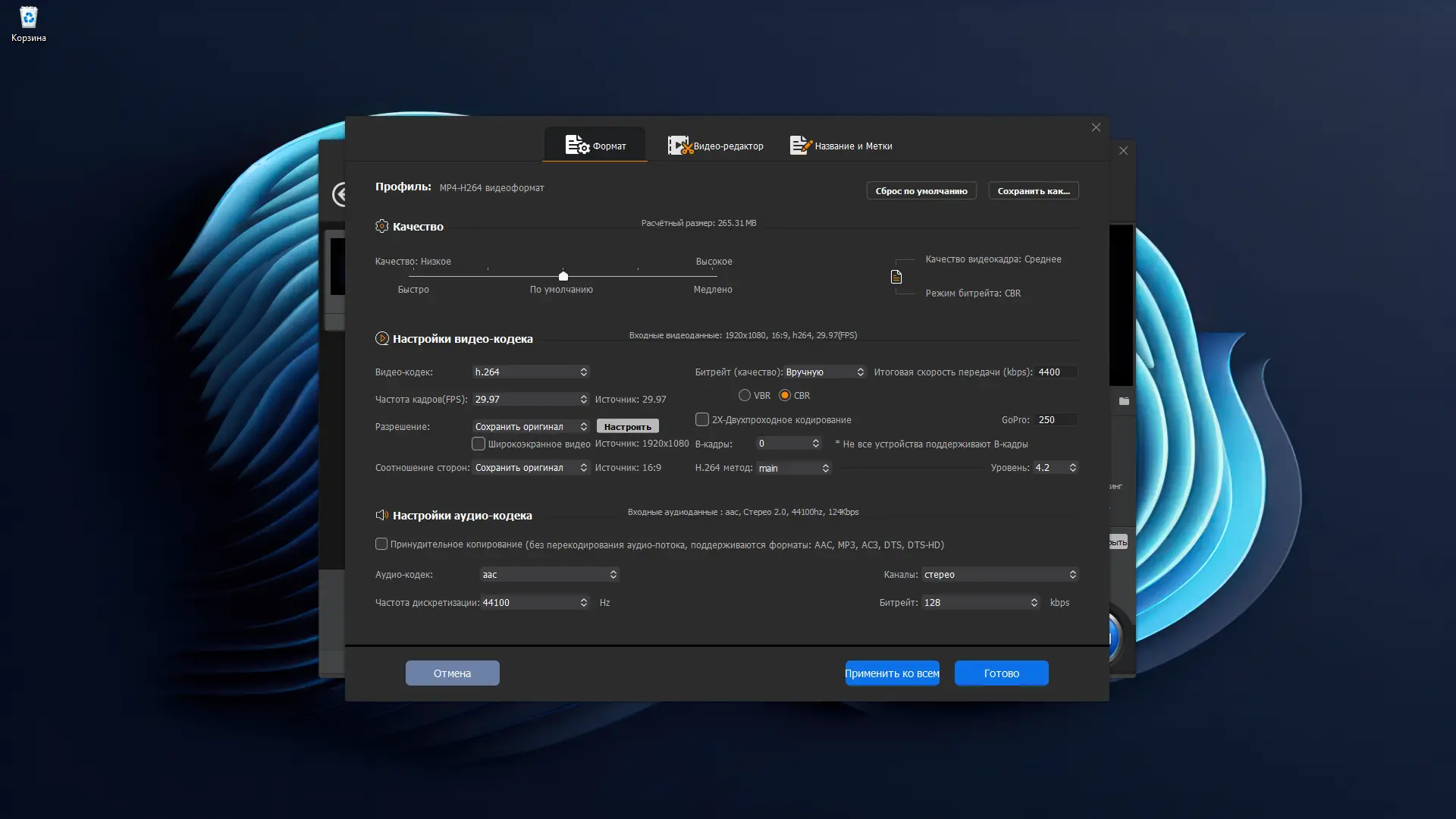Open the video codec h.264 dropdown
The image size is (1456, 819).
[531, 372]
